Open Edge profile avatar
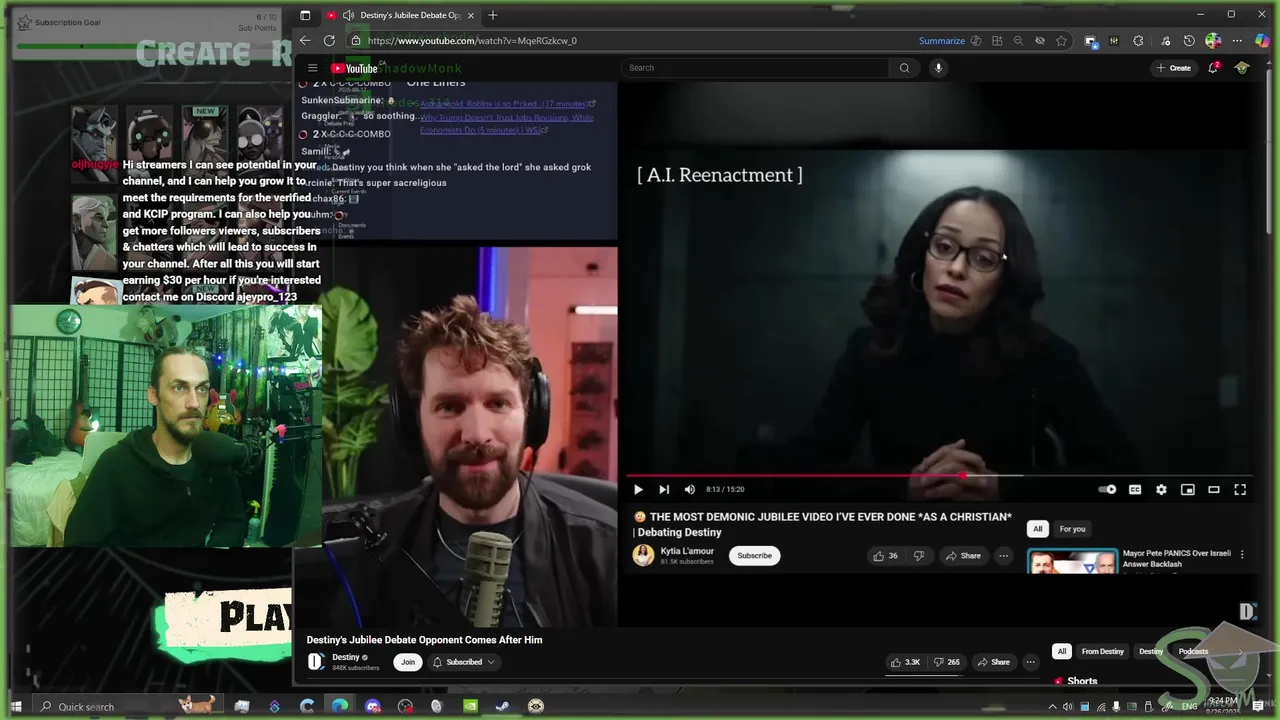Screen dimensions: 1280x720 pyautogui.click(x=1213, y=41)
